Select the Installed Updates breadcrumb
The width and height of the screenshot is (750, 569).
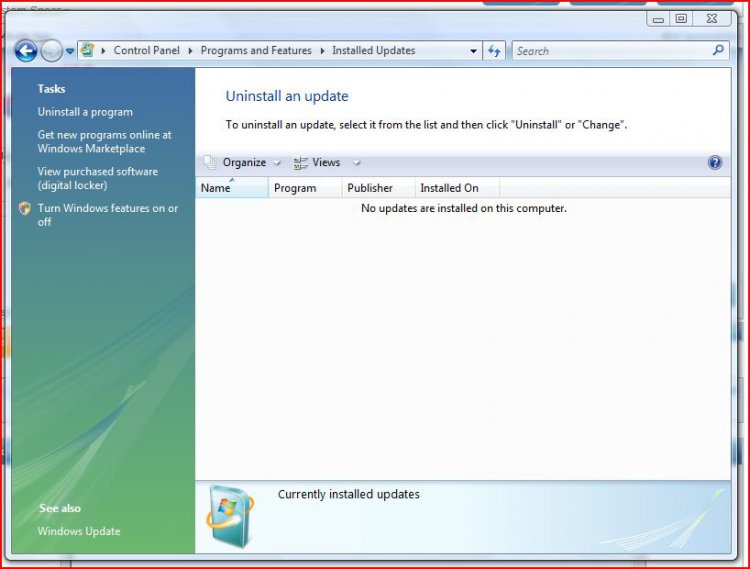pos(374,51)
